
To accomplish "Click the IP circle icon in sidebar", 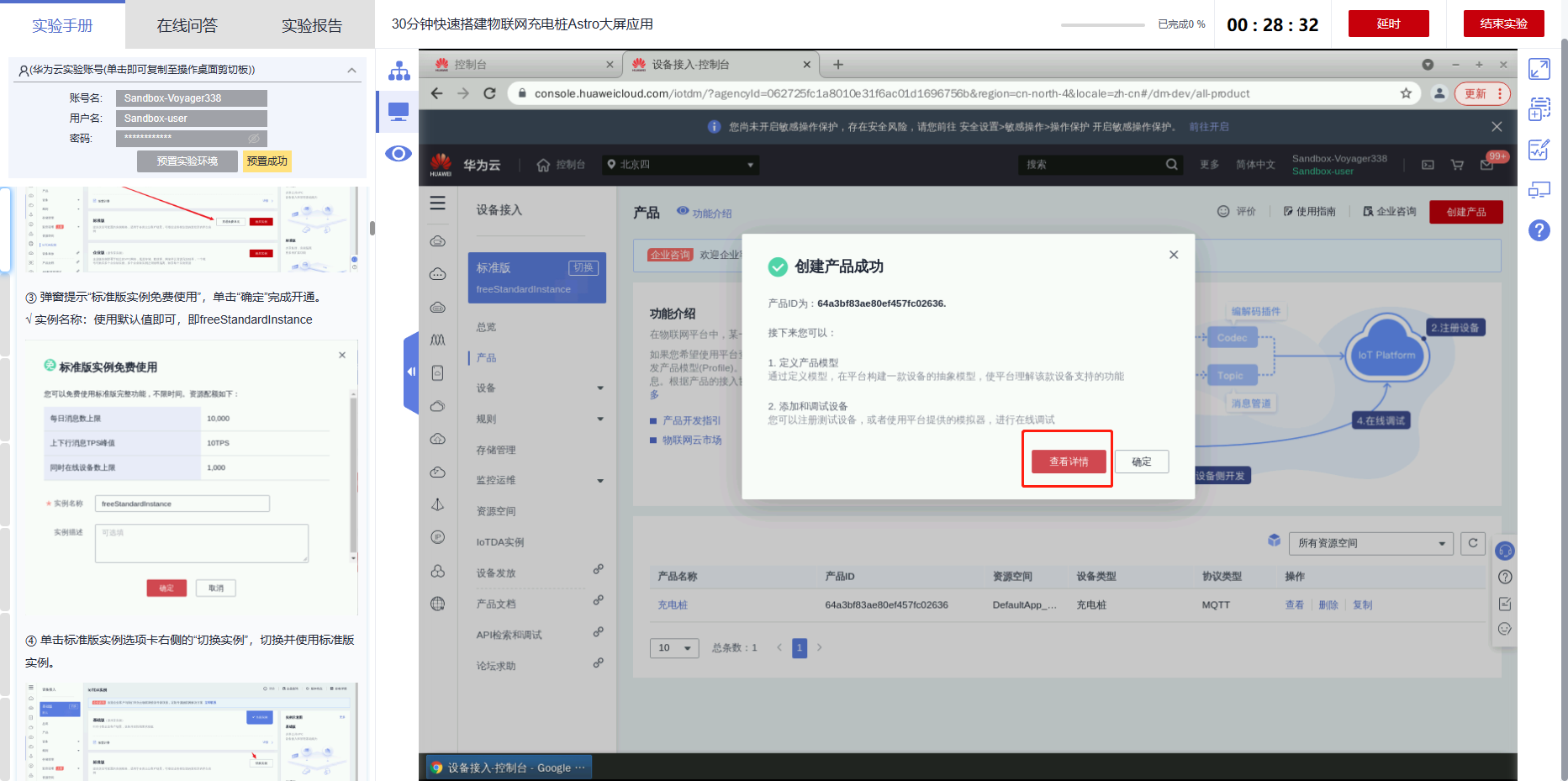I will pos(438,537).
